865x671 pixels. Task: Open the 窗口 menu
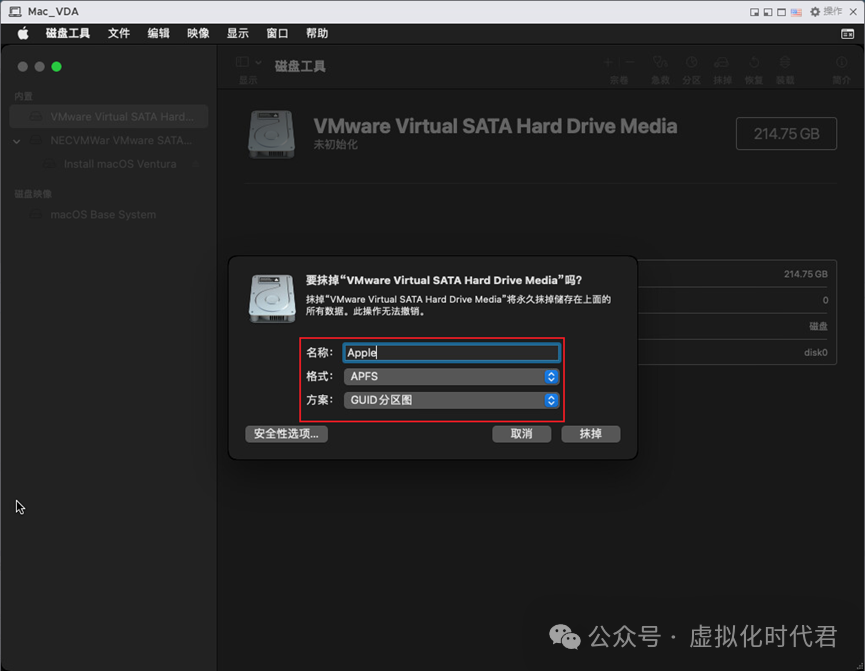click(x=277, y=34)
